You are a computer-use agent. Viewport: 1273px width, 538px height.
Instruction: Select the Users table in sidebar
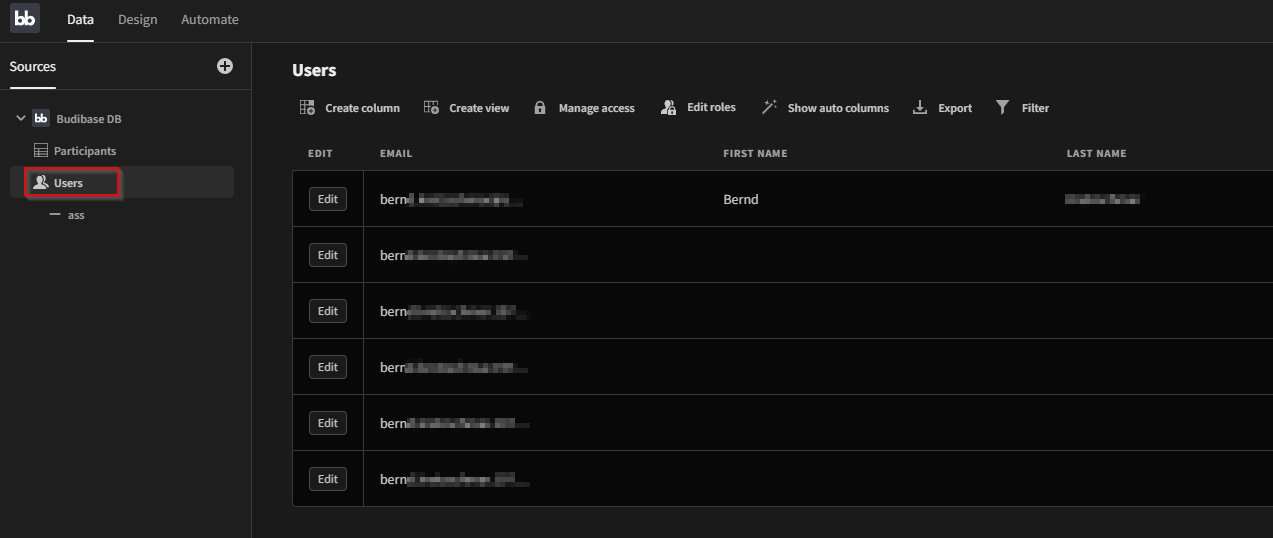click(x=122, y=183)
